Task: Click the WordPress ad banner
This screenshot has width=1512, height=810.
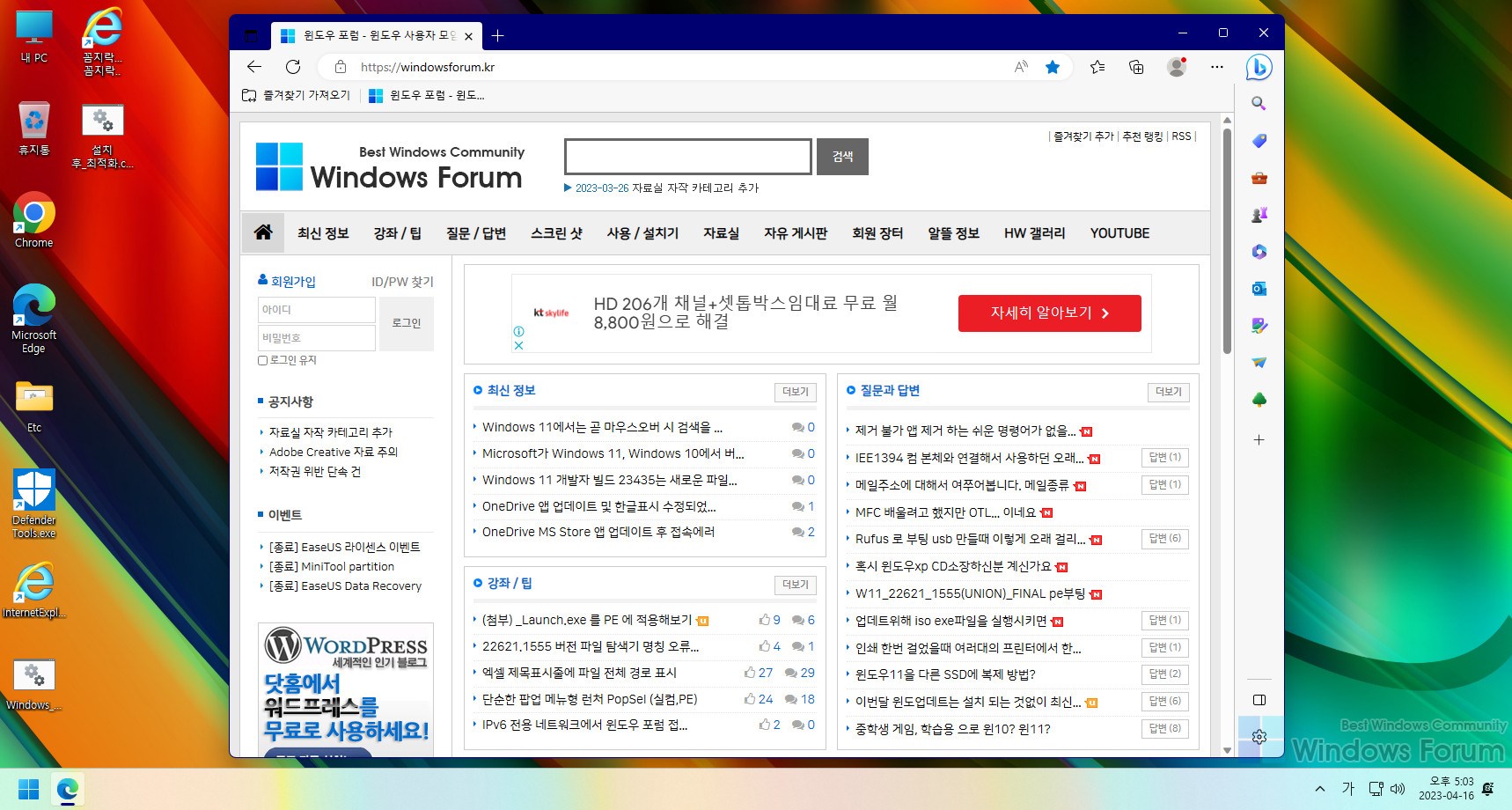Action: tap(345, 690)
